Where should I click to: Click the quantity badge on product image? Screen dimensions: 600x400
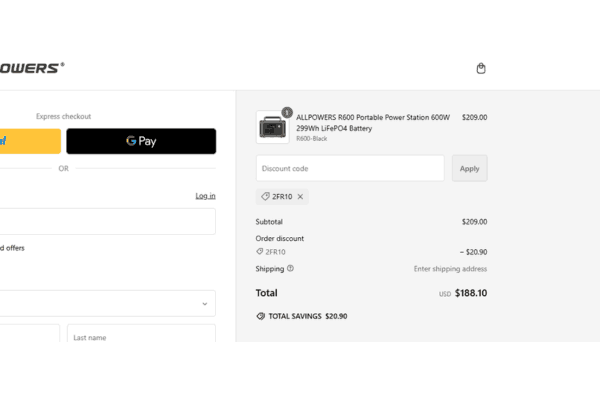287,112
